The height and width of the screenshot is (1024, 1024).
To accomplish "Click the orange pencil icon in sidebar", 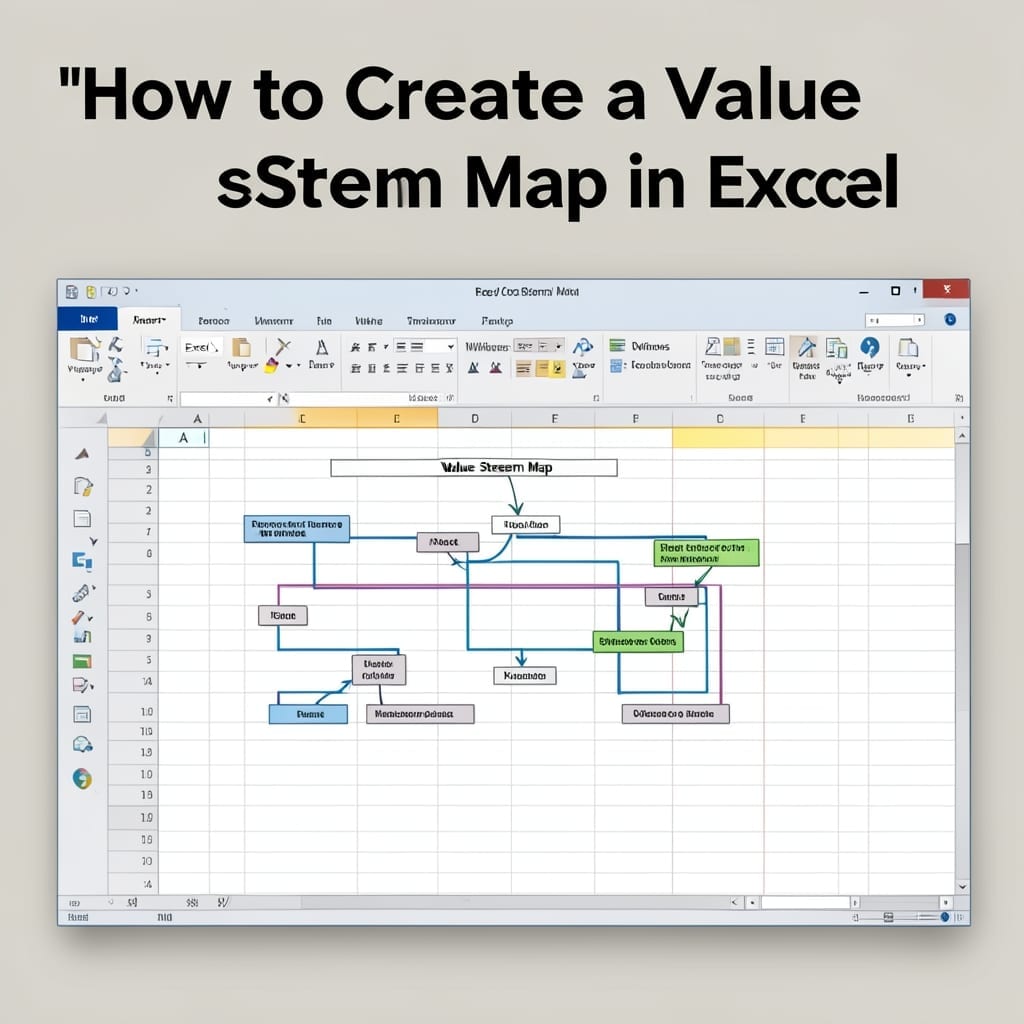I will 79,617.
